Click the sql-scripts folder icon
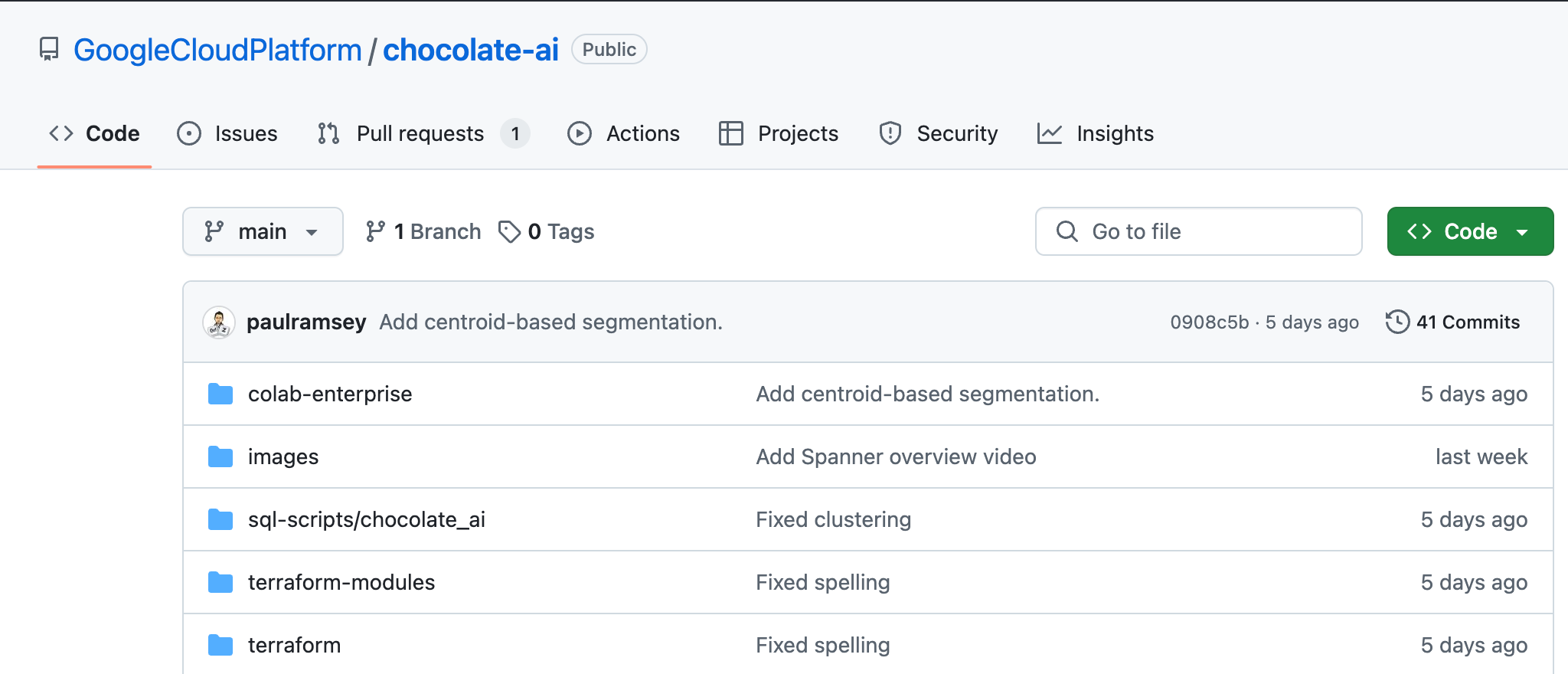Image resolution: width=1568 pixels, height=674 pixels. pos(220,519)
